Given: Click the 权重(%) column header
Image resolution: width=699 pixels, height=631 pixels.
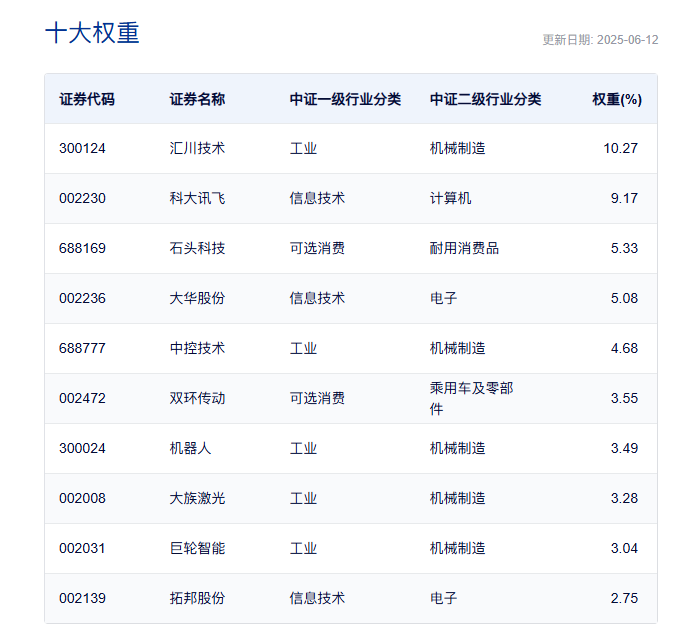Looking at the screenshot, I should 617,99.
